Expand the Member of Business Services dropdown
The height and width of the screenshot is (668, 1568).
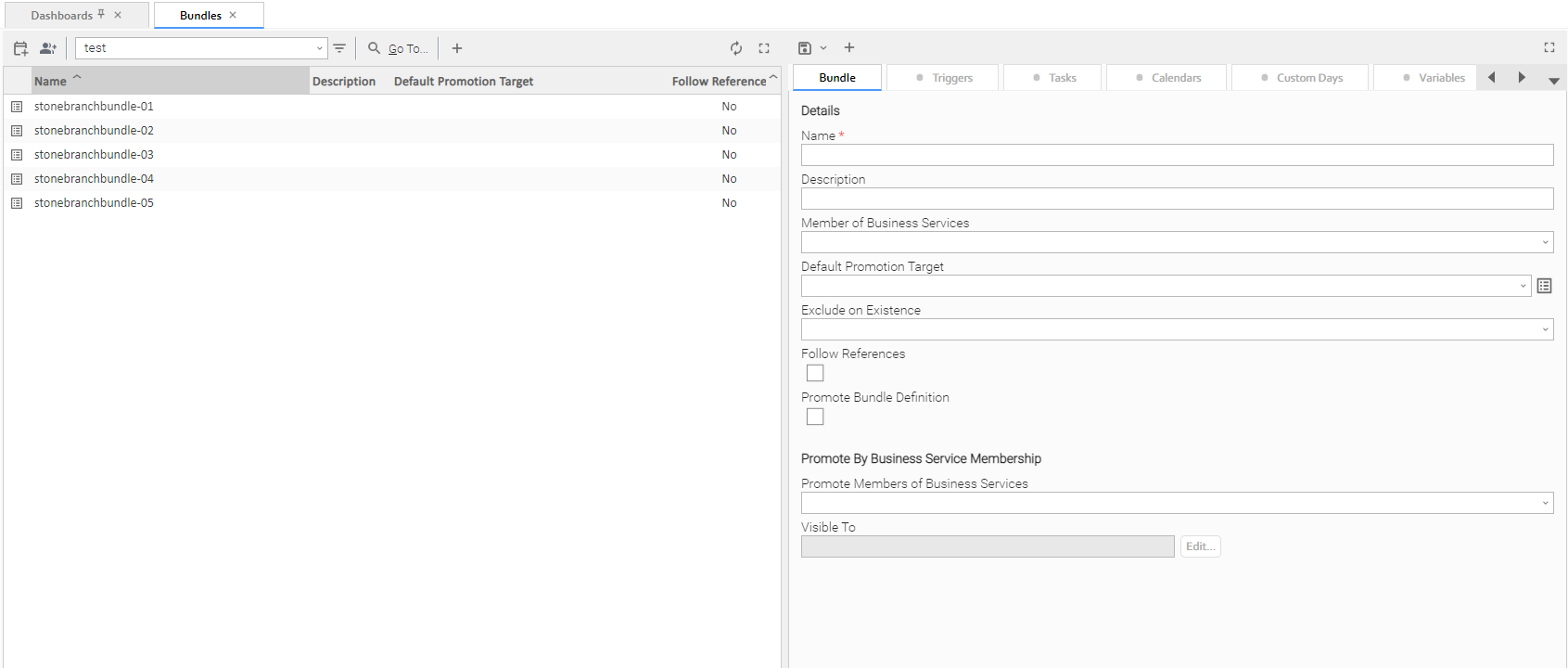[1545, 242]
